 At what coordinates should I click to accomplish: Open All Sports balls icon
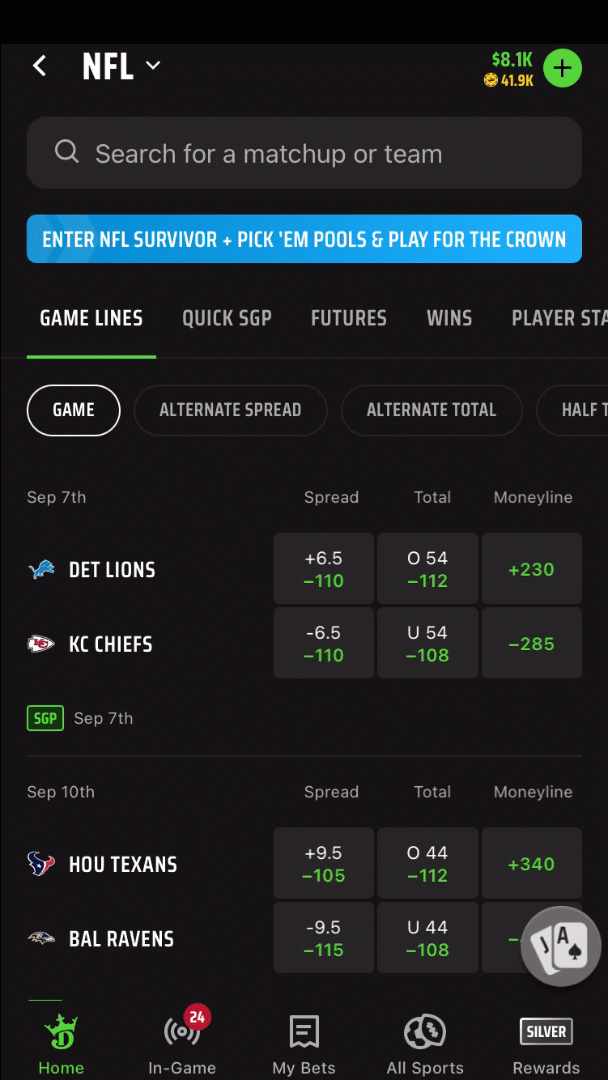pyautogui.click(x=425, y=1032)
